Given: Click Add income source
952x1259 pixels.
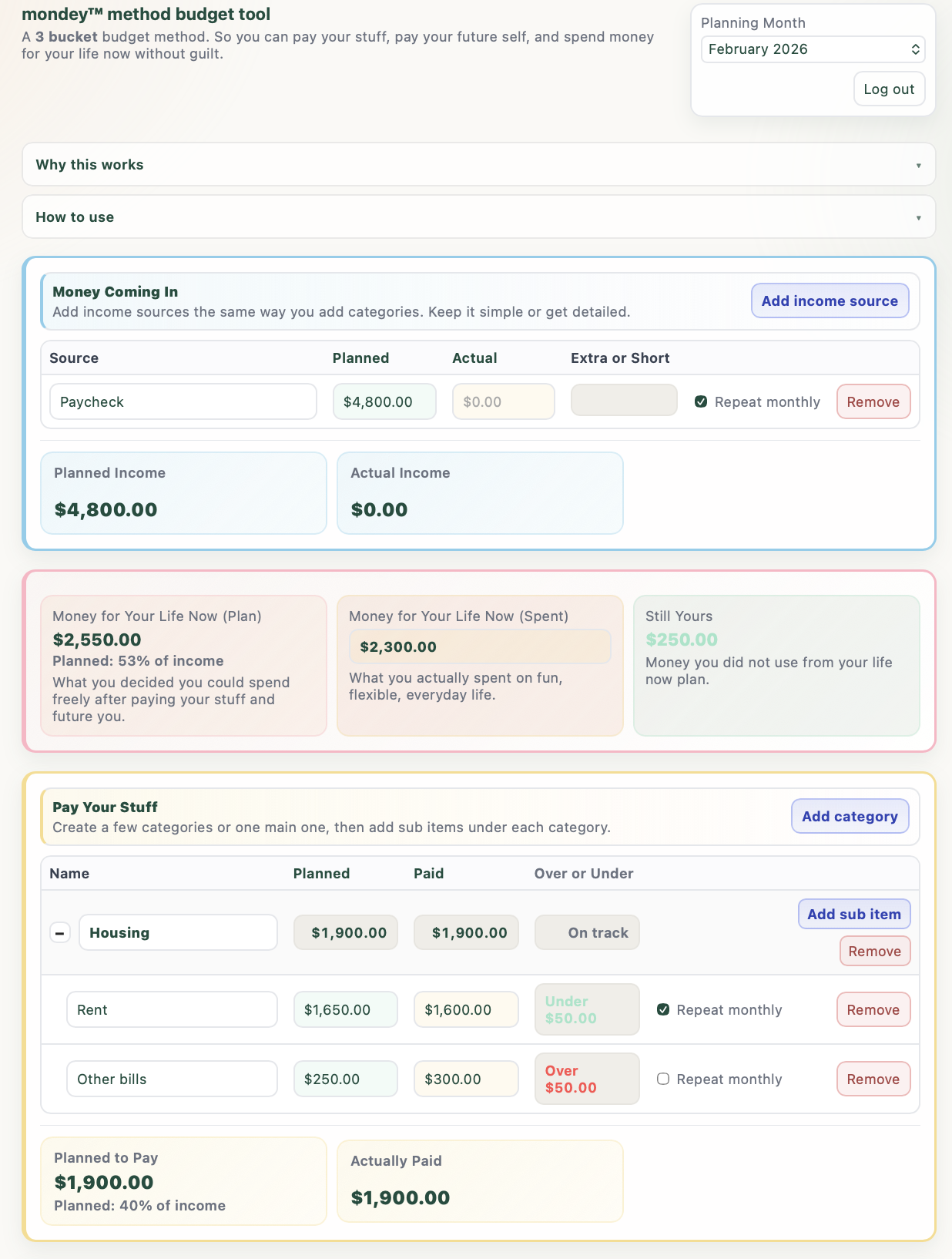Looking at the screenshot, I should tap(830, 300).
